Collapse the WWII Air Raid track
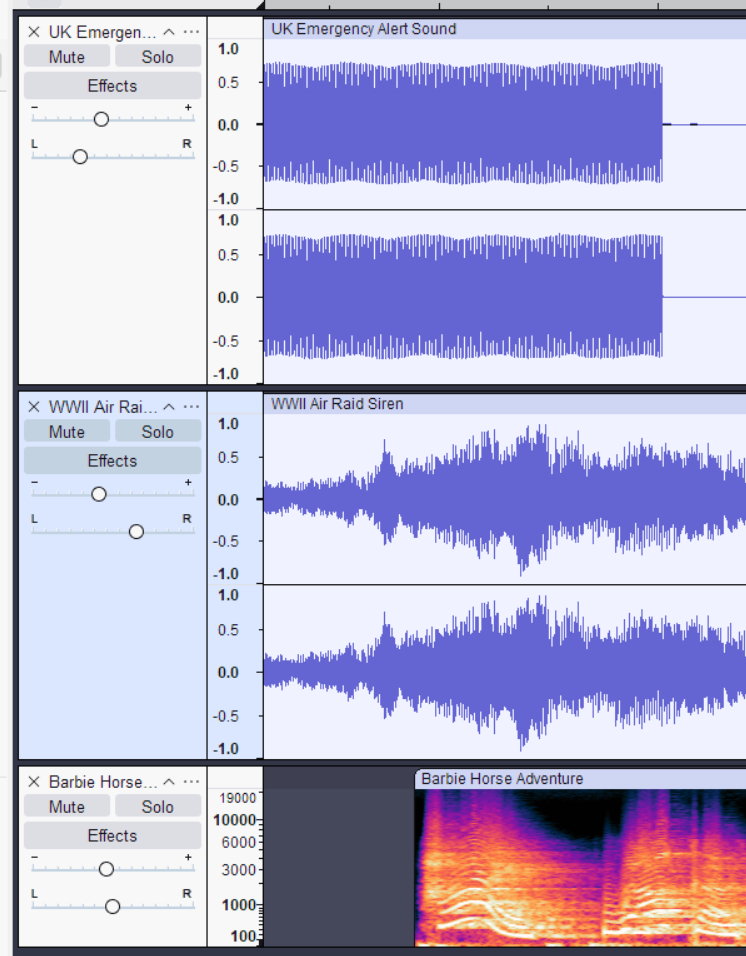The height and width of the screenshot is (956, 746). click(169, 407)
